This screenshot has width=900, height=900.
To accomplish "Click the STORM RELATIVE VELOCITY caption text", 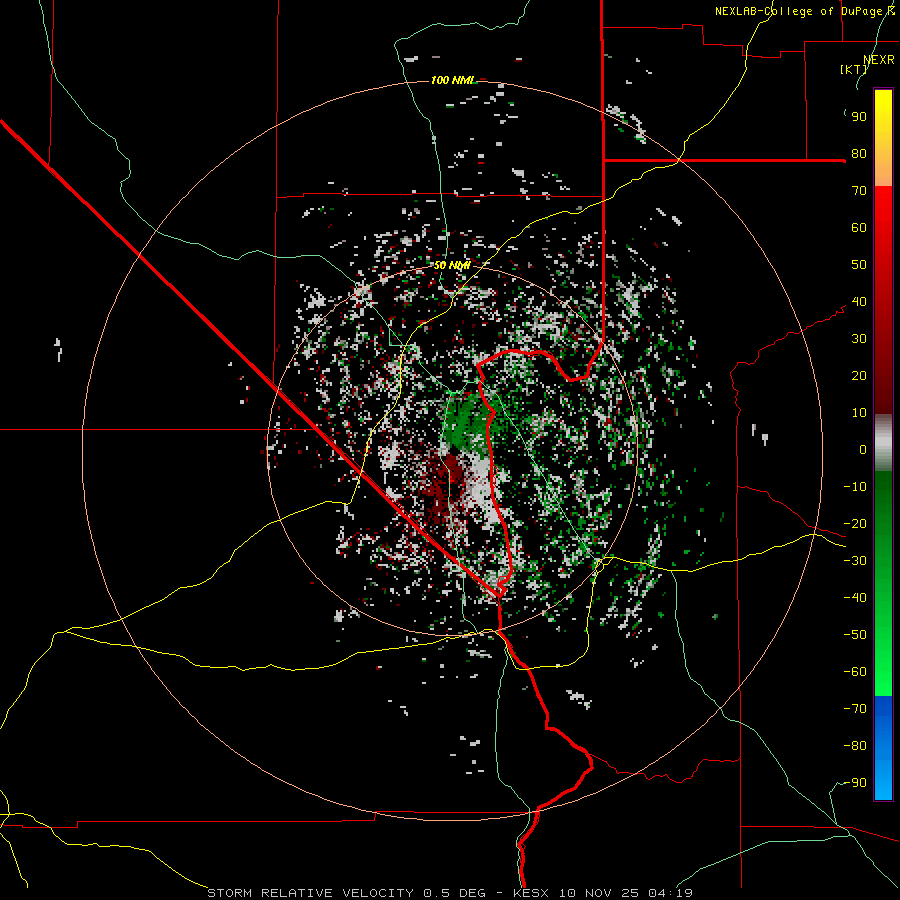I will (x=310, y=893).
